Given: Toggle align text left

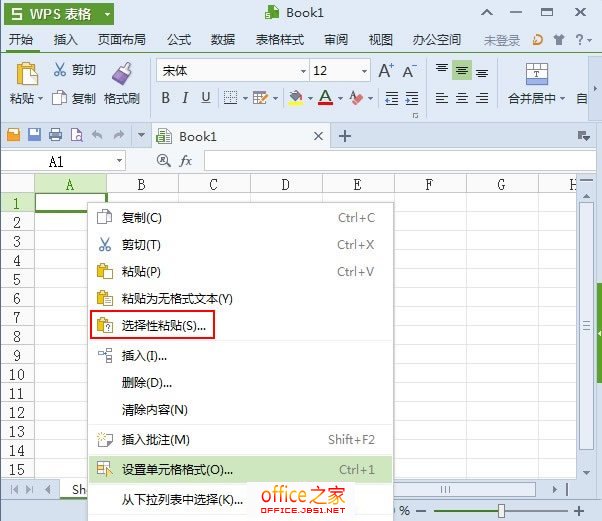Looking at the screenshot, I should point(442,98).
